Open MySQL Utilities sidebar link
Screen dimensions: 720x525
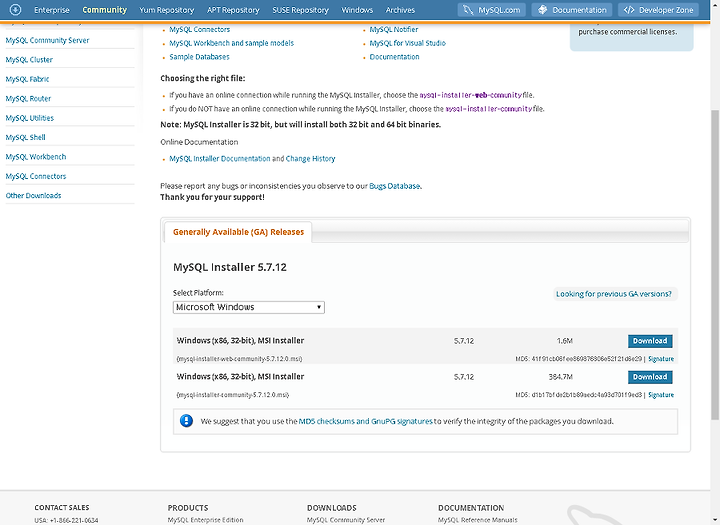(29, 118)
